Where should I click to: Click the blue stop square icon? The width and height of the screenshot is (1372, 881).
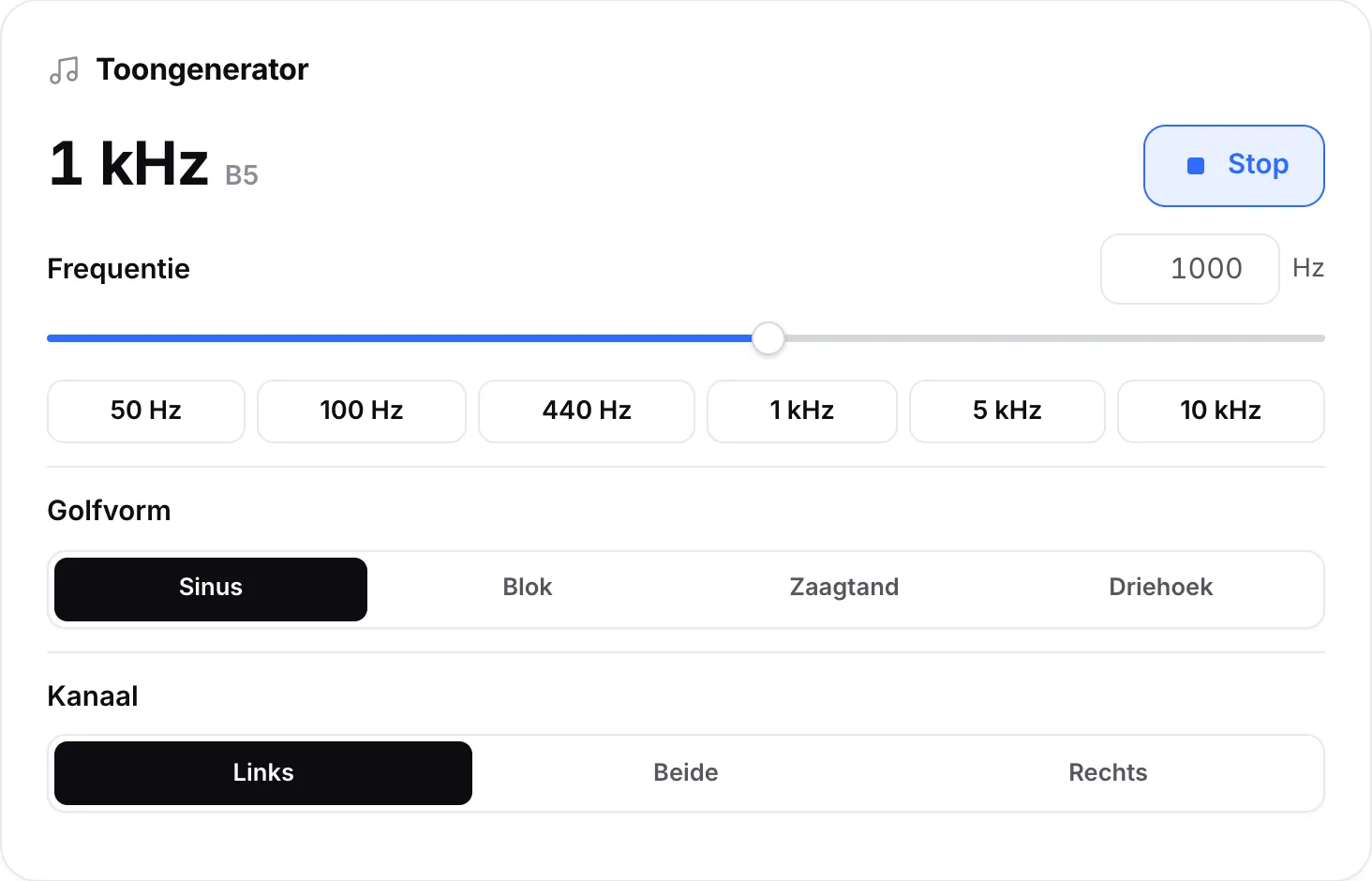click(x=1196, y=166)
